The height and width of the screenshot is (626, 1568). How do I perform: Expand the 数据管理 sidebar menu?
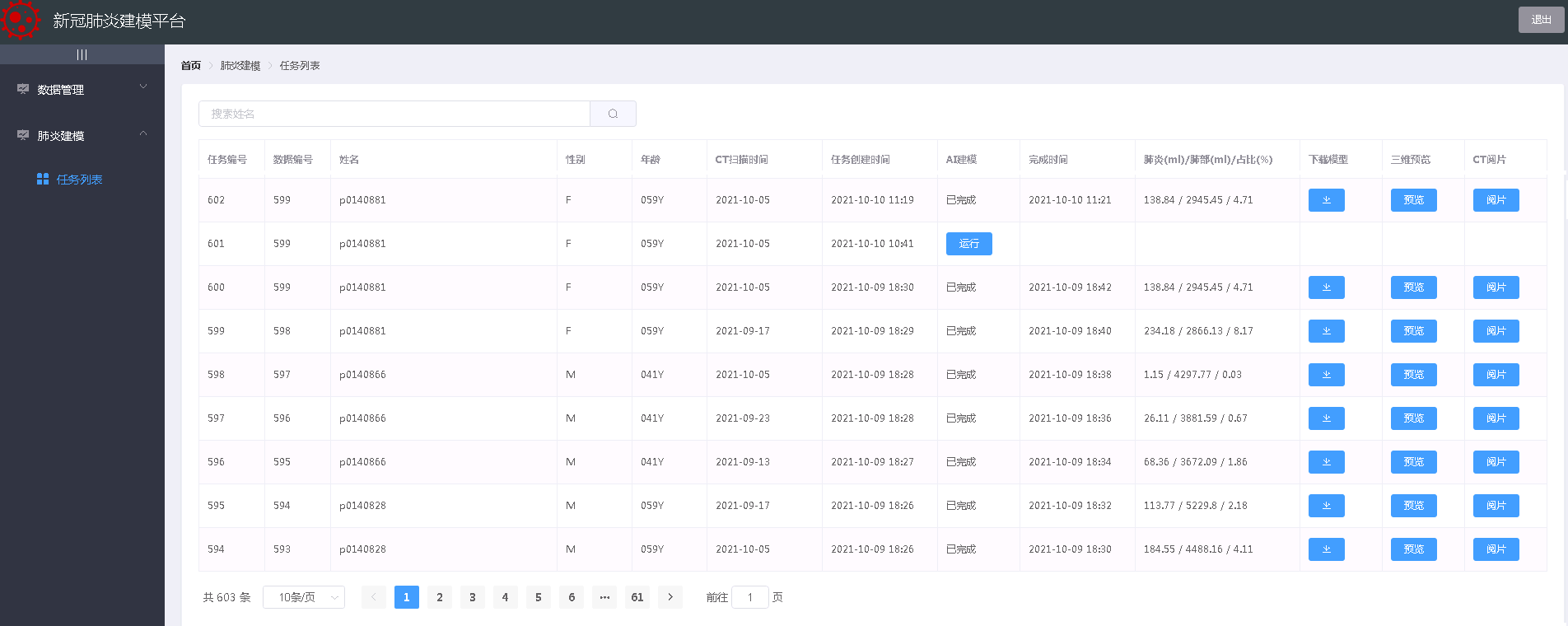click(82, 89)
